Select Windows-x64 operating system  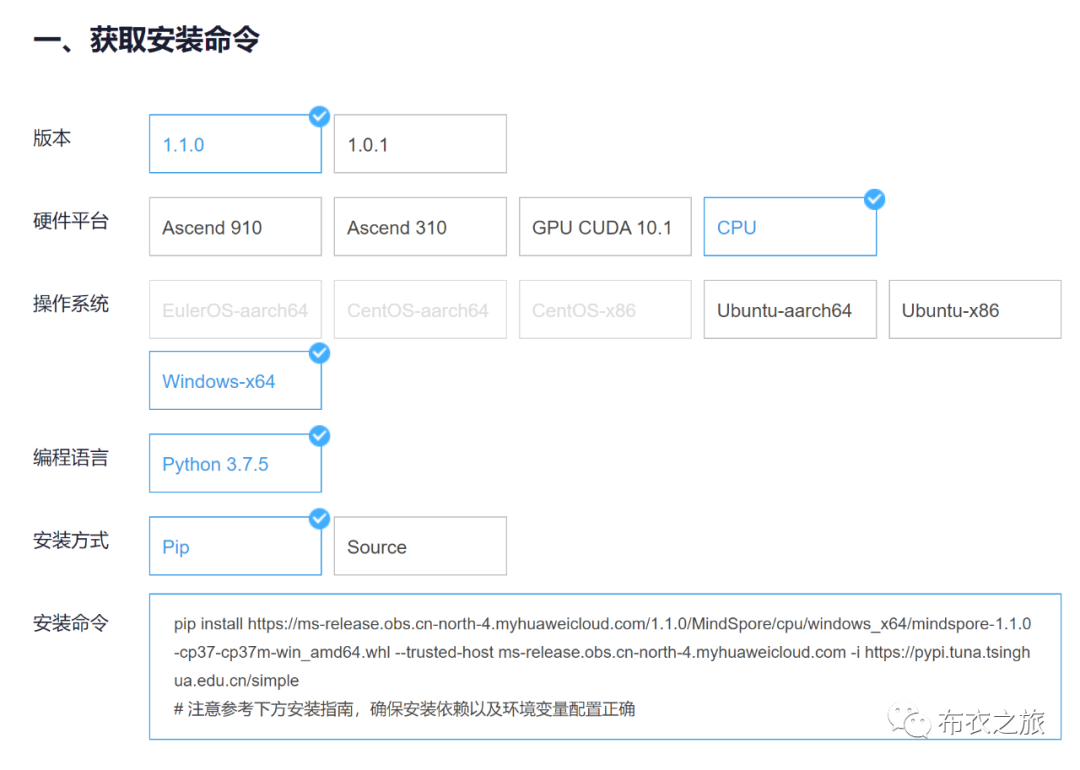[235, 381]
